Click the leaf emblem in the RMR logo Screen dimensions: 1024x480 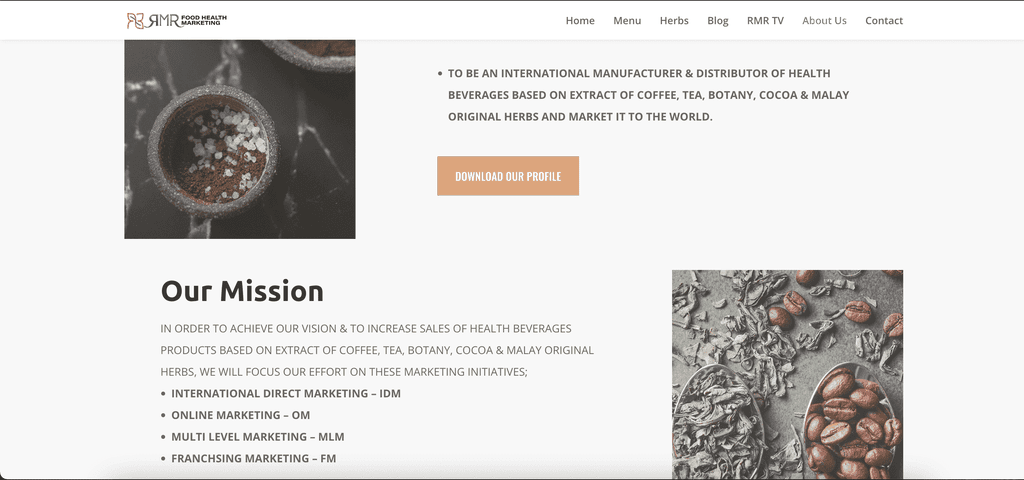135,21
